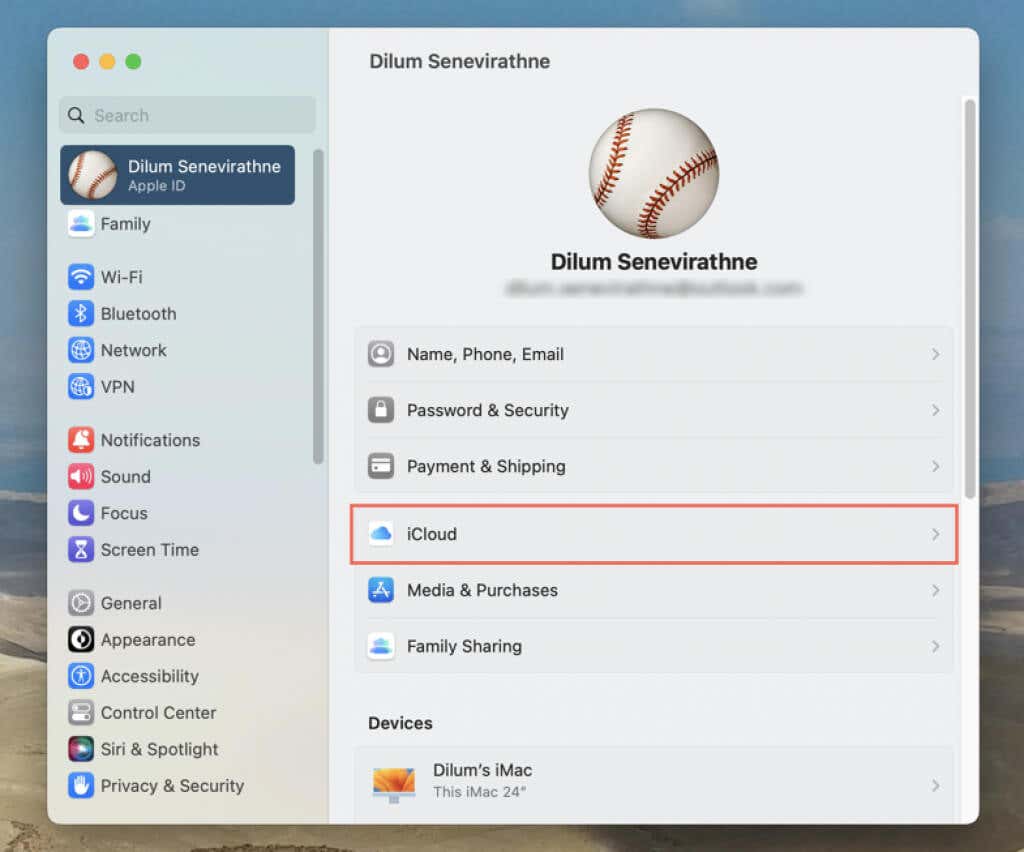
Task: Go to Wi-Fi settings label
Action: click(121, 277)
